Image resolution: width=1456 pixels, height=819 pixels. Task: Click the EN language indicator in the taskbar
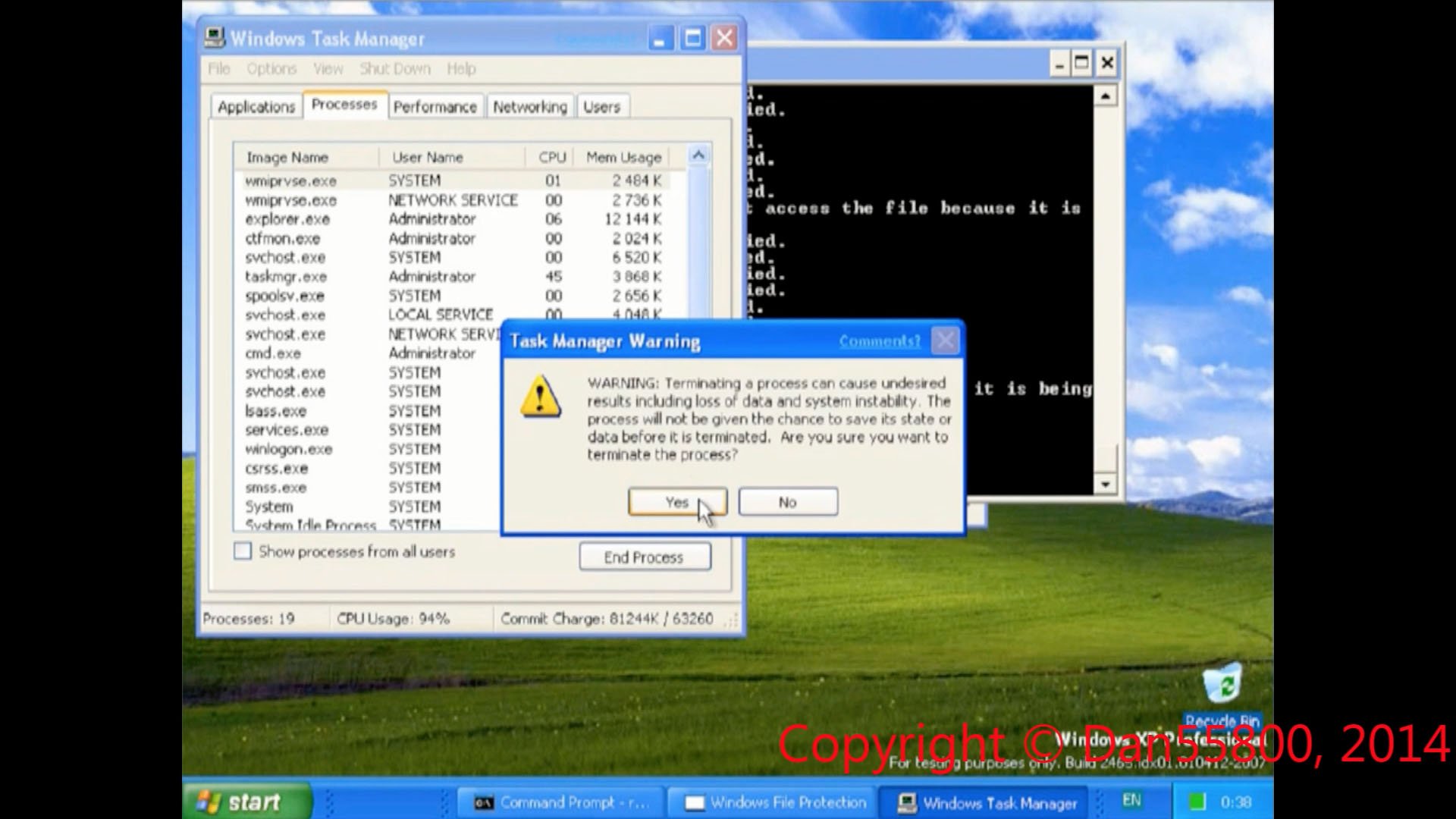pos(1131,801)
